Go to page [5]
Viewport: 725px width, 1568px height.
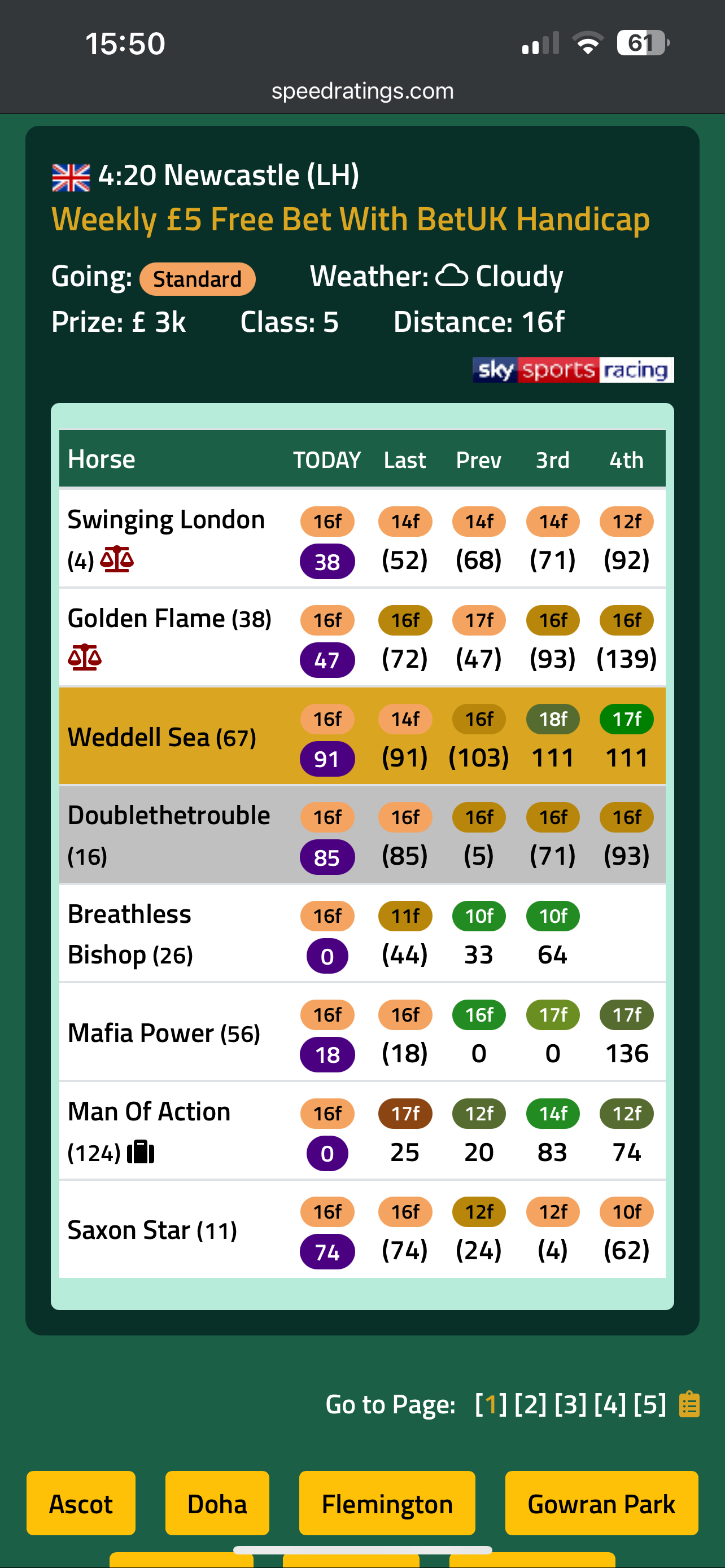click(x=649, y=1404)
